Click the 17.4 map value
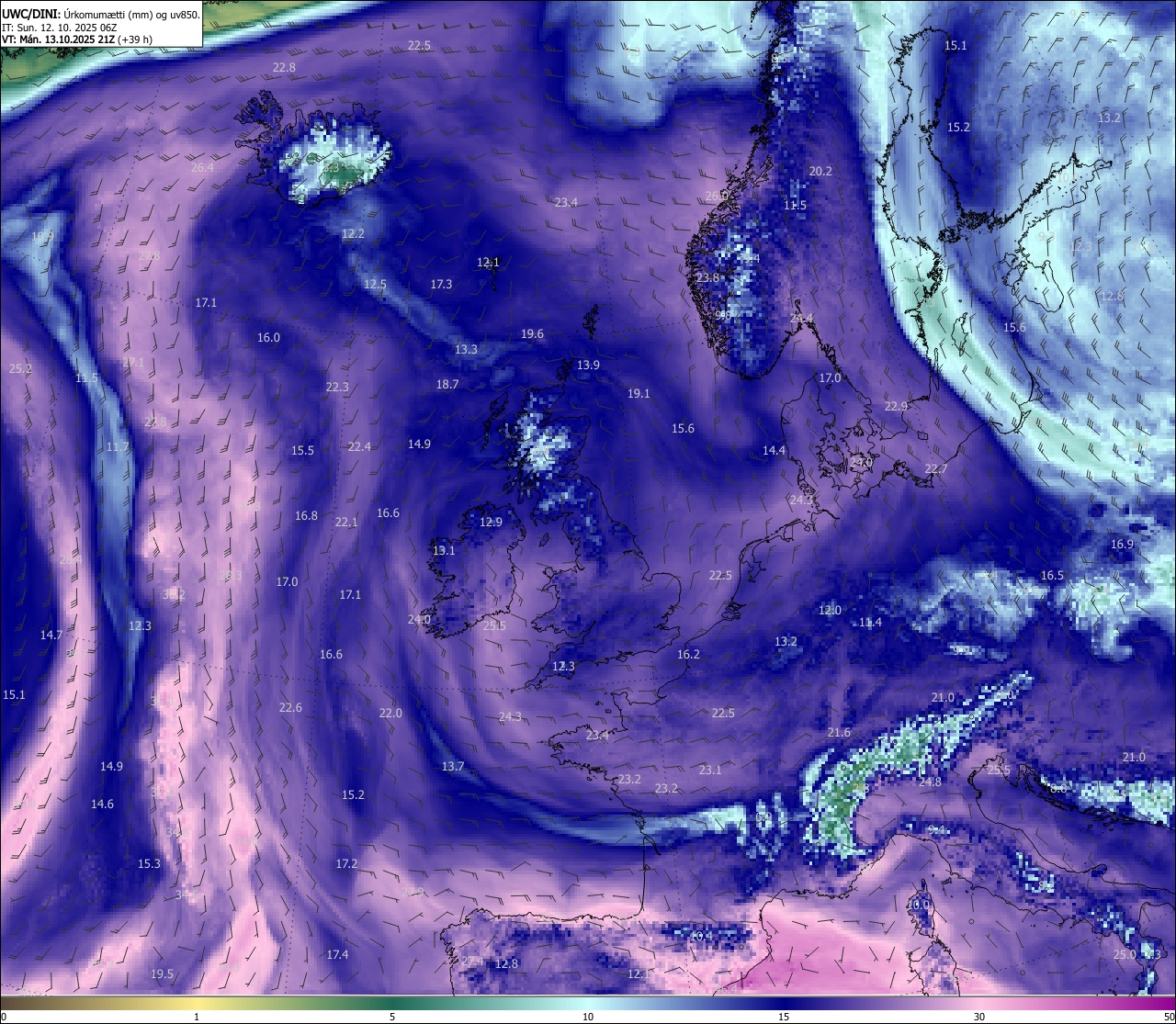Image resolution: width=1176 pixels, height=1024 pixels. pos(337,954)
